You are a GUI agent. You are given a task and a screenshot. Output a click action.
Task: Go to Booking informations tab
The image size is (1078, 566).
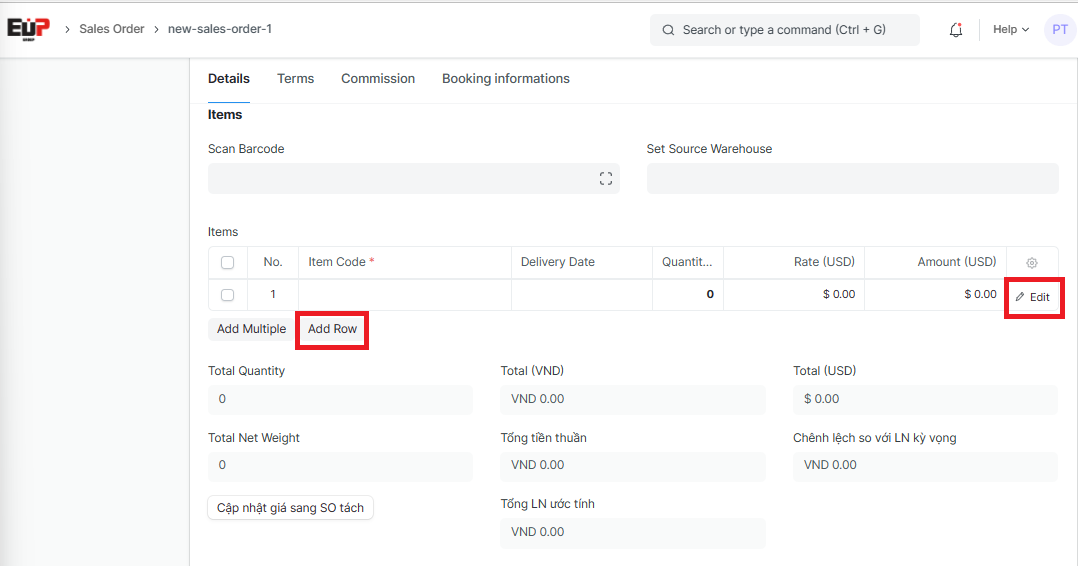[506, 79]
